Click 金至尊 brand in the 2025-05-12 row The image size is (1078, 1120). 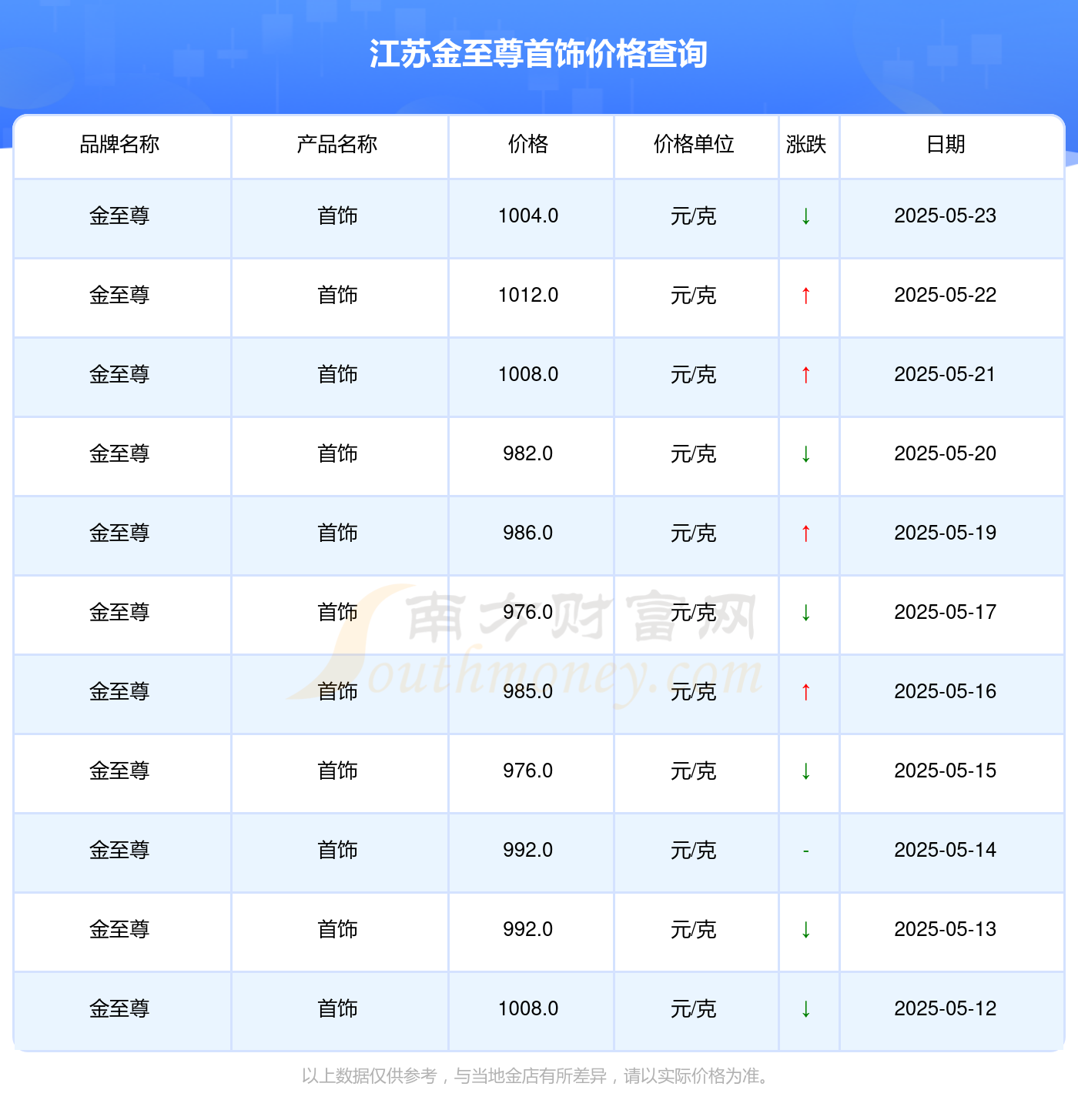[x=119, y=1009]
